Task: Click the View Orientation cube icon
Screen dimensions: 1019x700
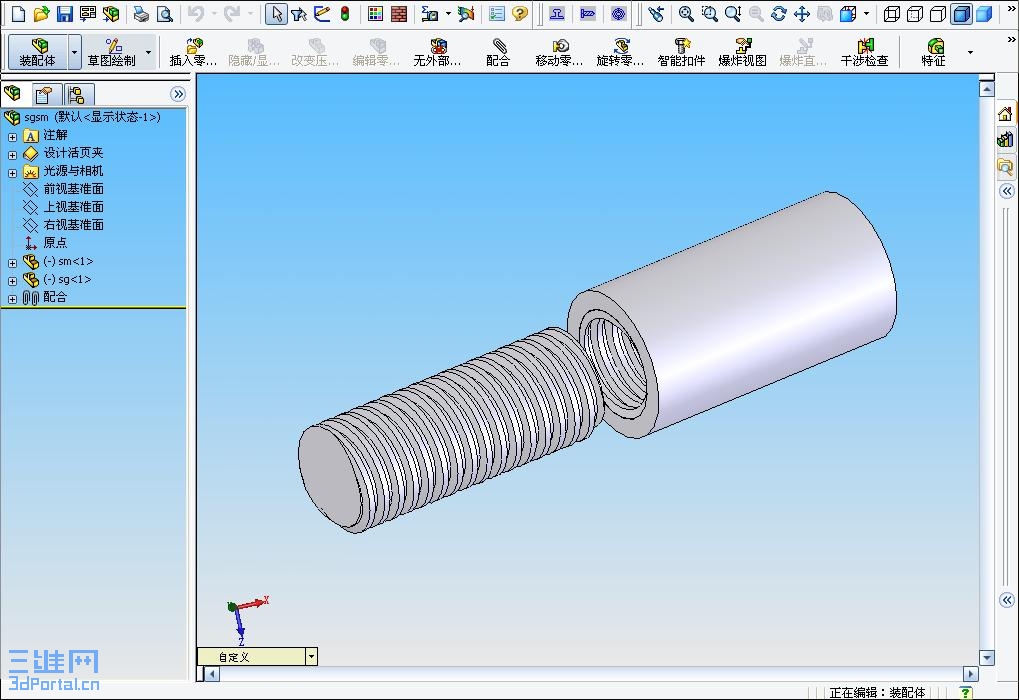Action: point(848,14)
